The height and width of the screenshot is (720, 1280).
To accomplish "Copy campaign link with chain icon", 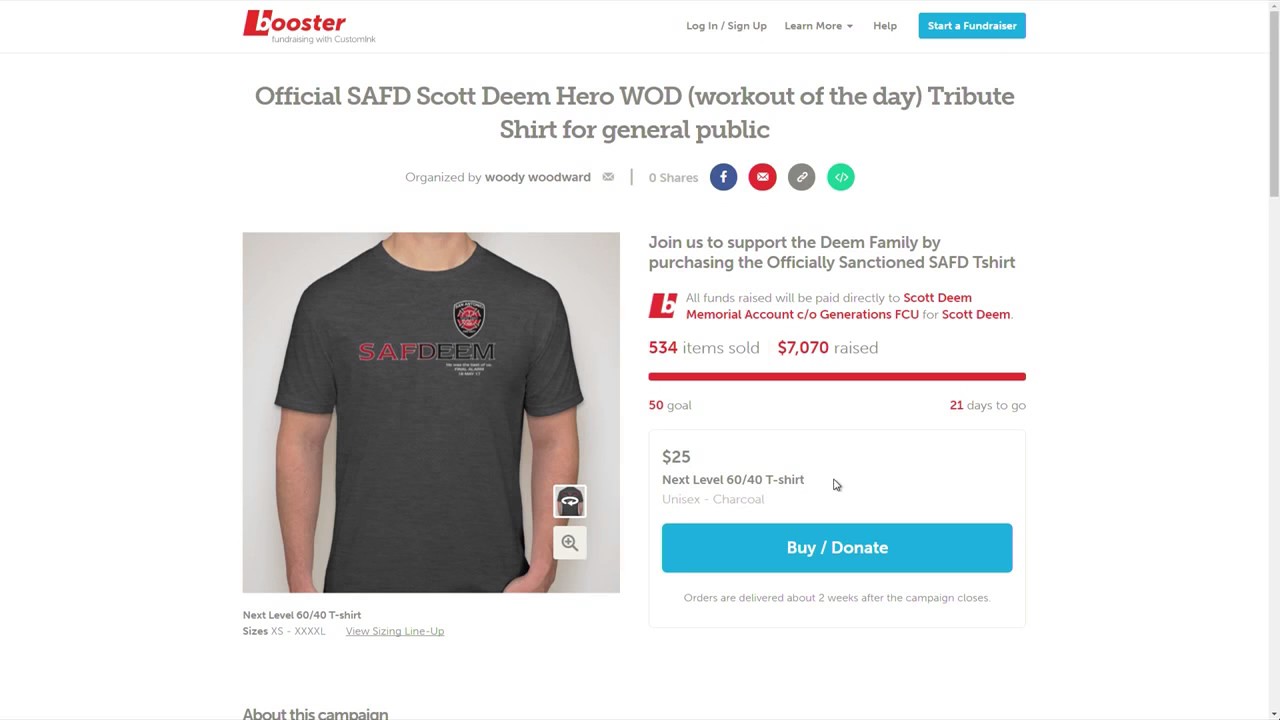I will pyautogui.click(x=801, y=177).
